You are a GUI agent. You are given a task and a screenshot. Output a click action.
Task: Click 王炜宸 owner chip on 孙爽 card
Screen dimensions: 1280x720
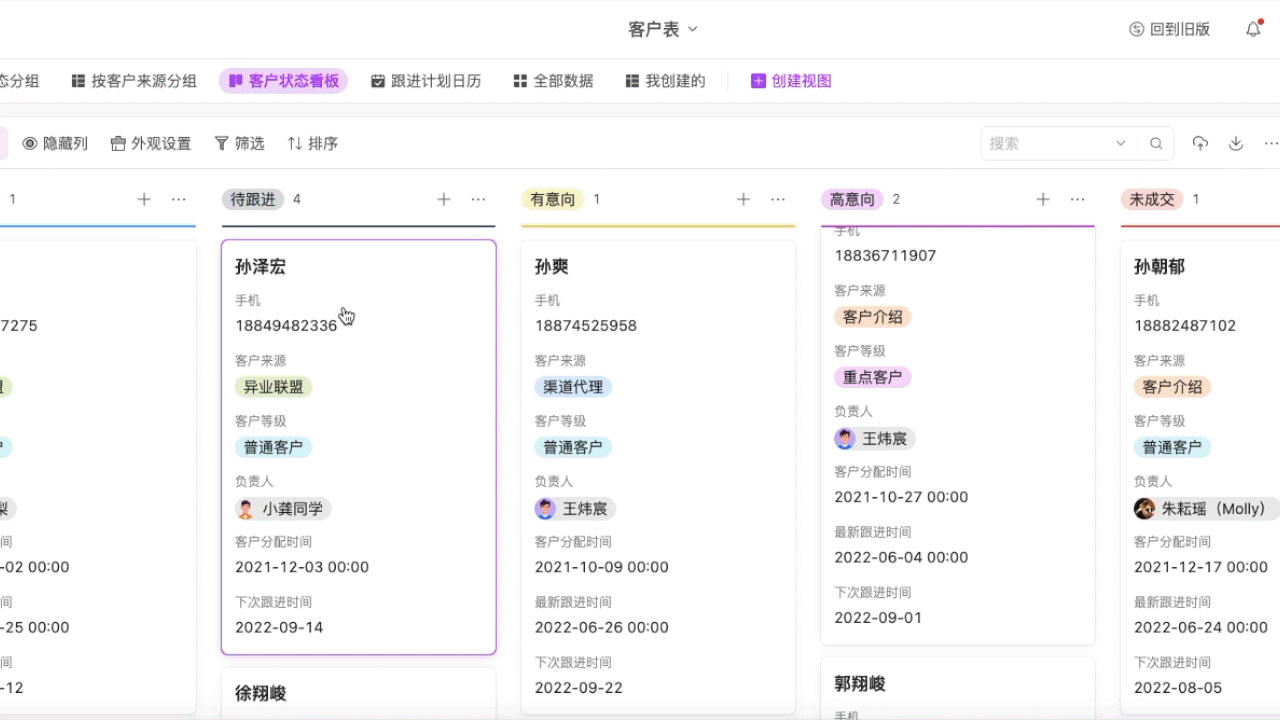coord(575,509)
